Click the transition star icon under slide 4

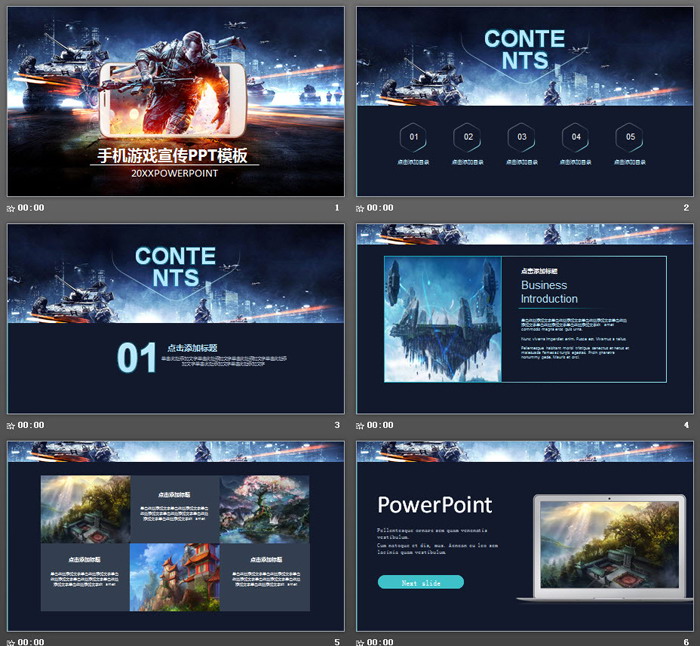(360, 425)
